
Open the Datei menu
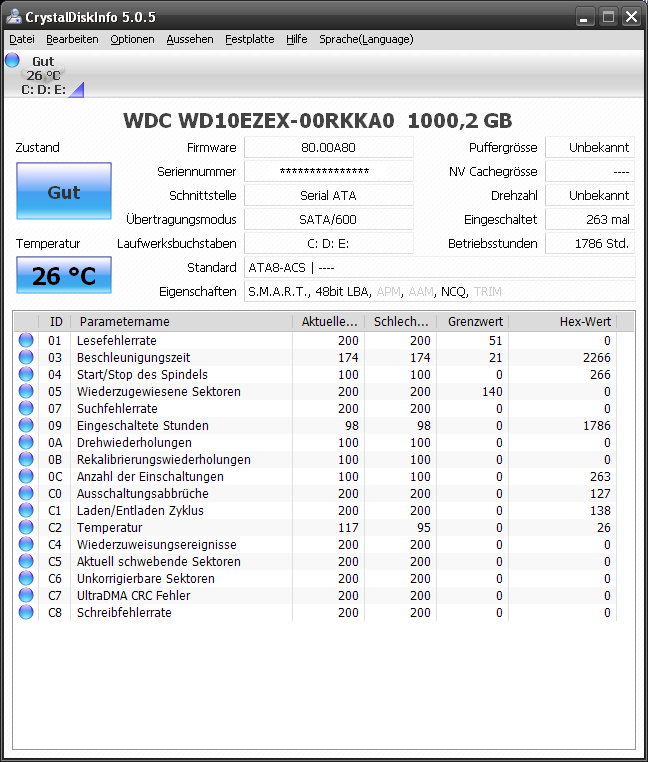[x=22, y=39]
